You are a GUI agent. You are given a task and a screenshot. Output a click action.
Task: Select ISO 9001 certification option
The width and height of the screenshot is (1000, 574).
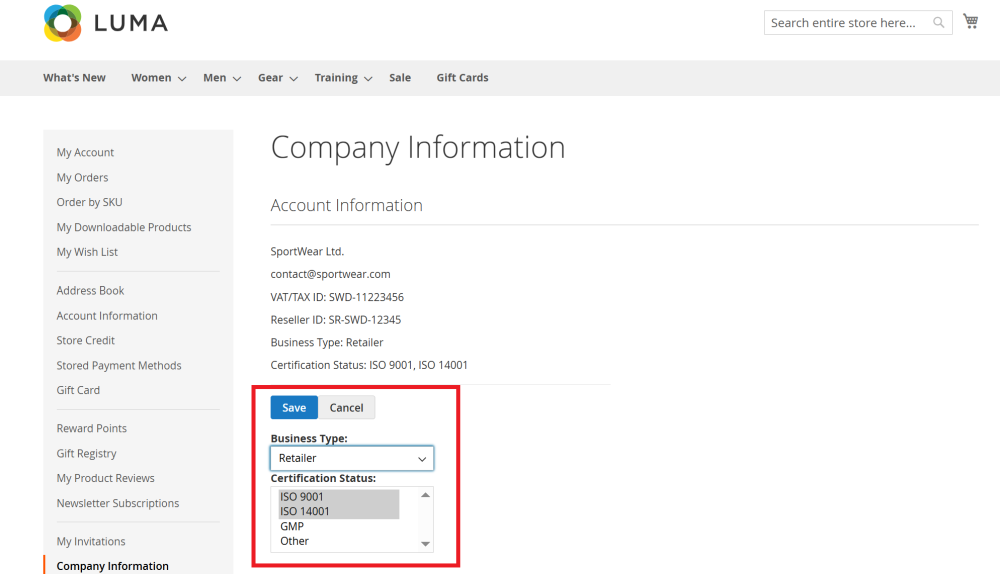click(x=339, y=497)
